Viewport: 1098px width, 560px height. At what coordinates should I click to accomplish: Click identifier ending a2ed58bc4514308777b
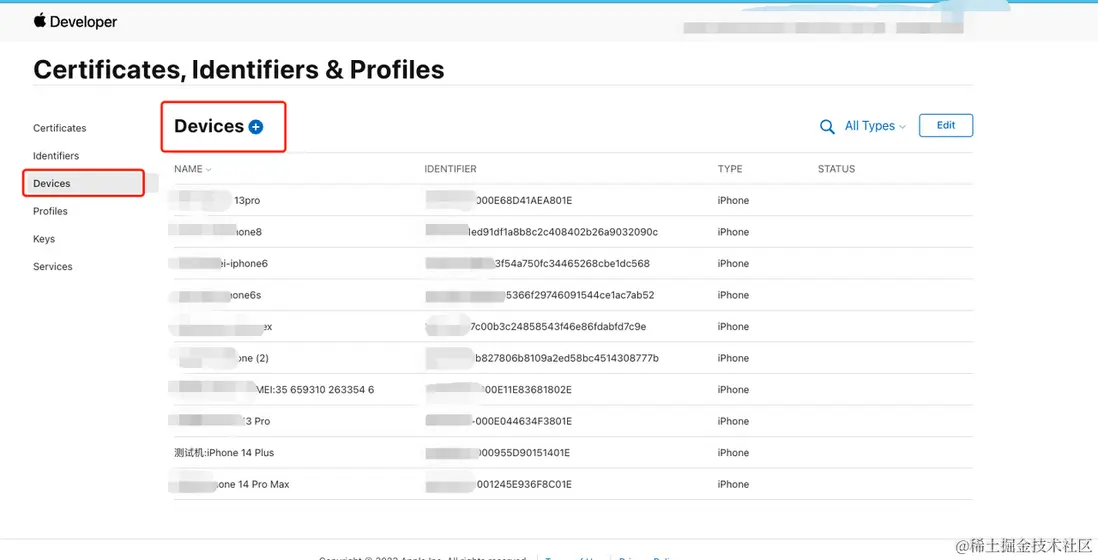(541, 358)
